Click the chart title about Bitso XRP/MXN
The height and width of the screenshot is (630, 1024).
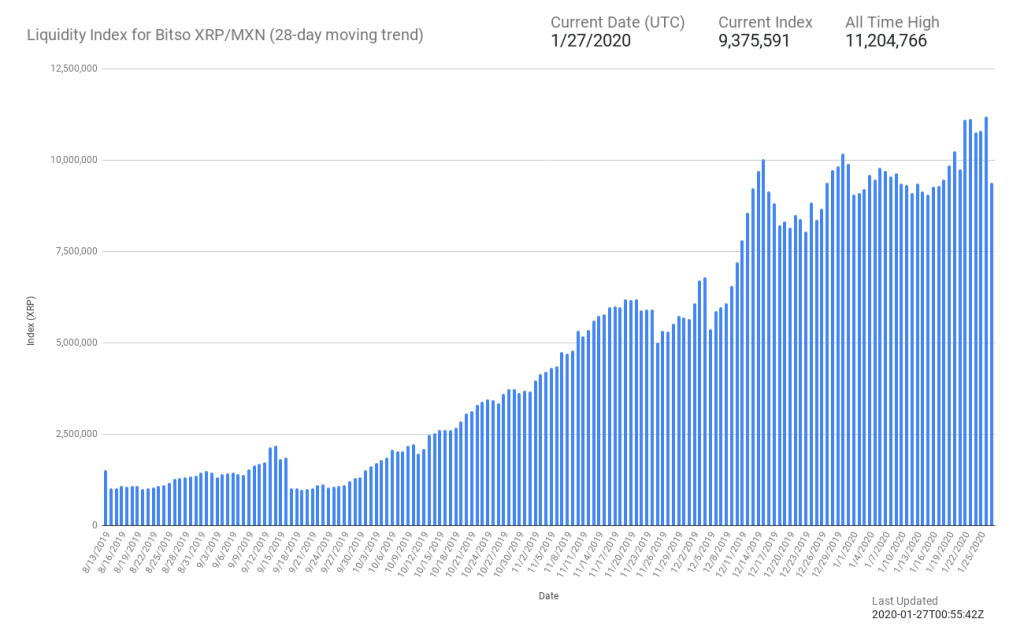224,35
